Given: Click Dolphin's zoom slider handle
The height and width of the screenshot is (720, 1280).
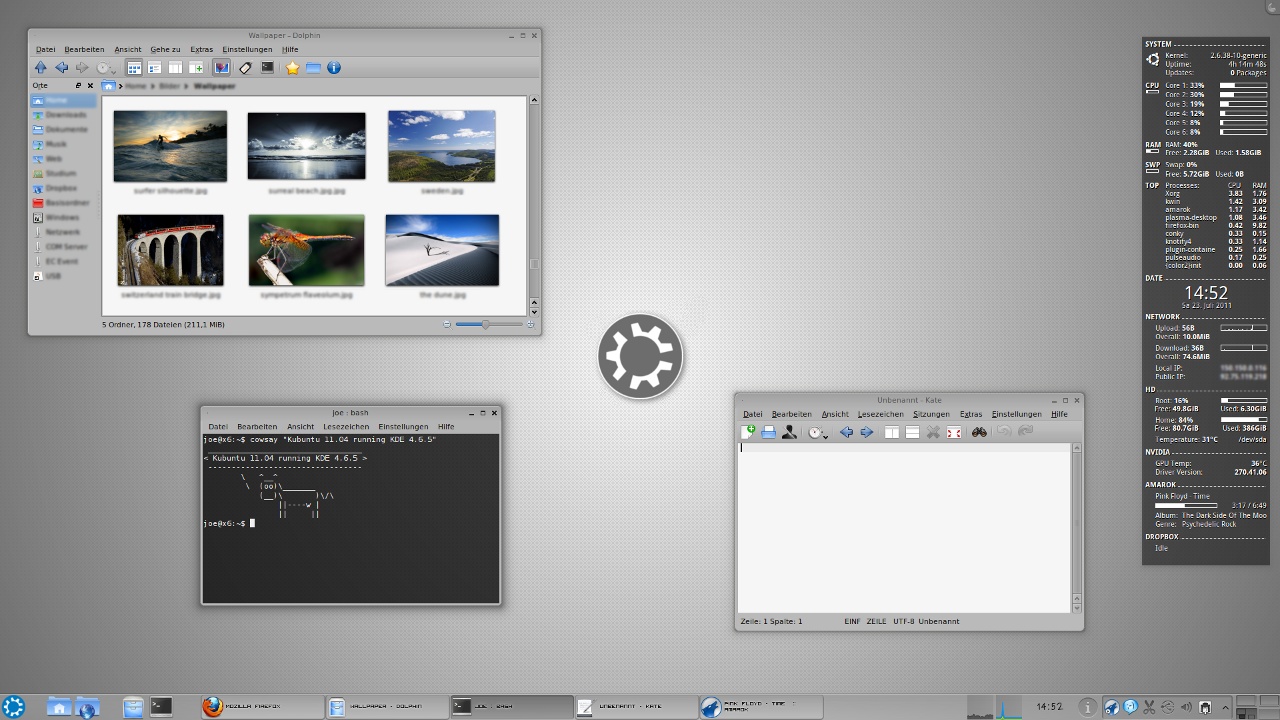Looking at the screenshot, I should click(485, 324).
